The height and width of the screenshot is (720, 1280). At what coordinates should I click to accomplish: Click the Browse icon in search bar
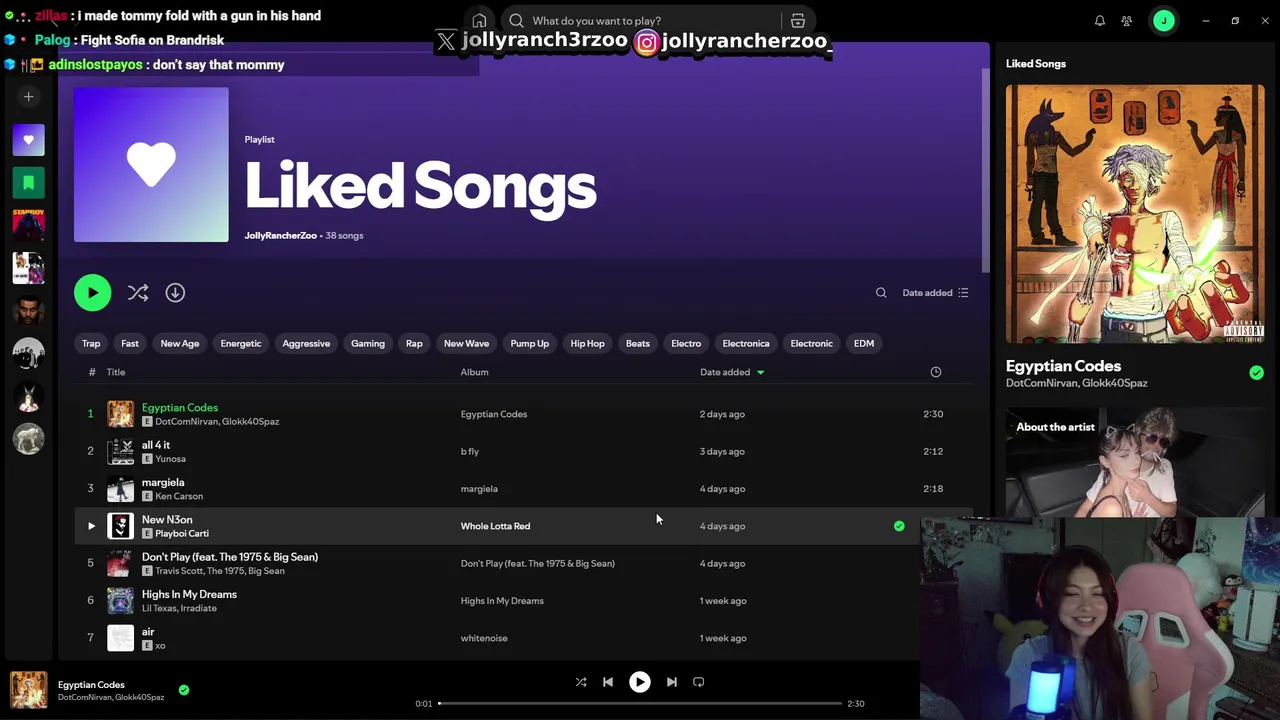[x=797, y=20]
